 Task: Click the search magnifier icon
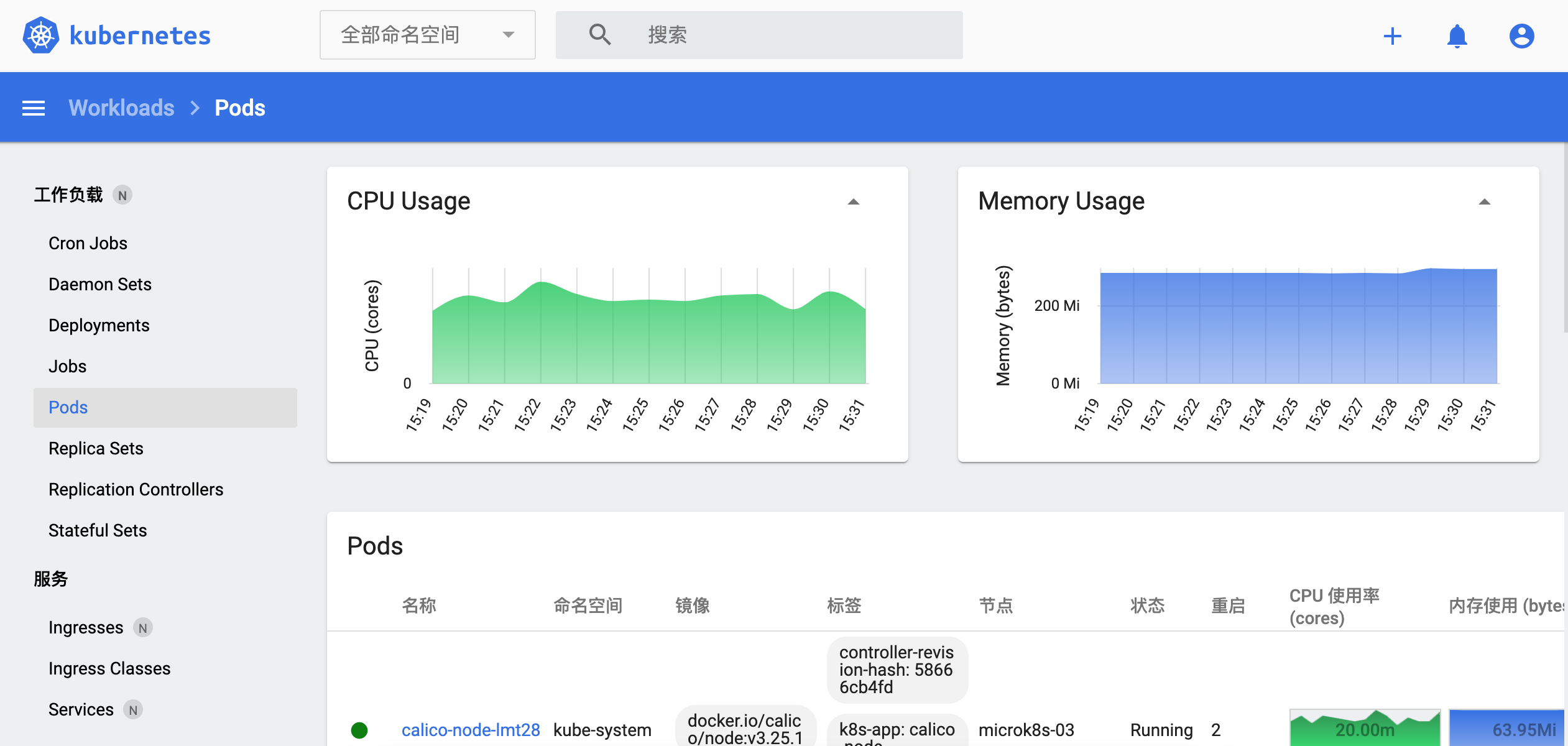[600, 35]
